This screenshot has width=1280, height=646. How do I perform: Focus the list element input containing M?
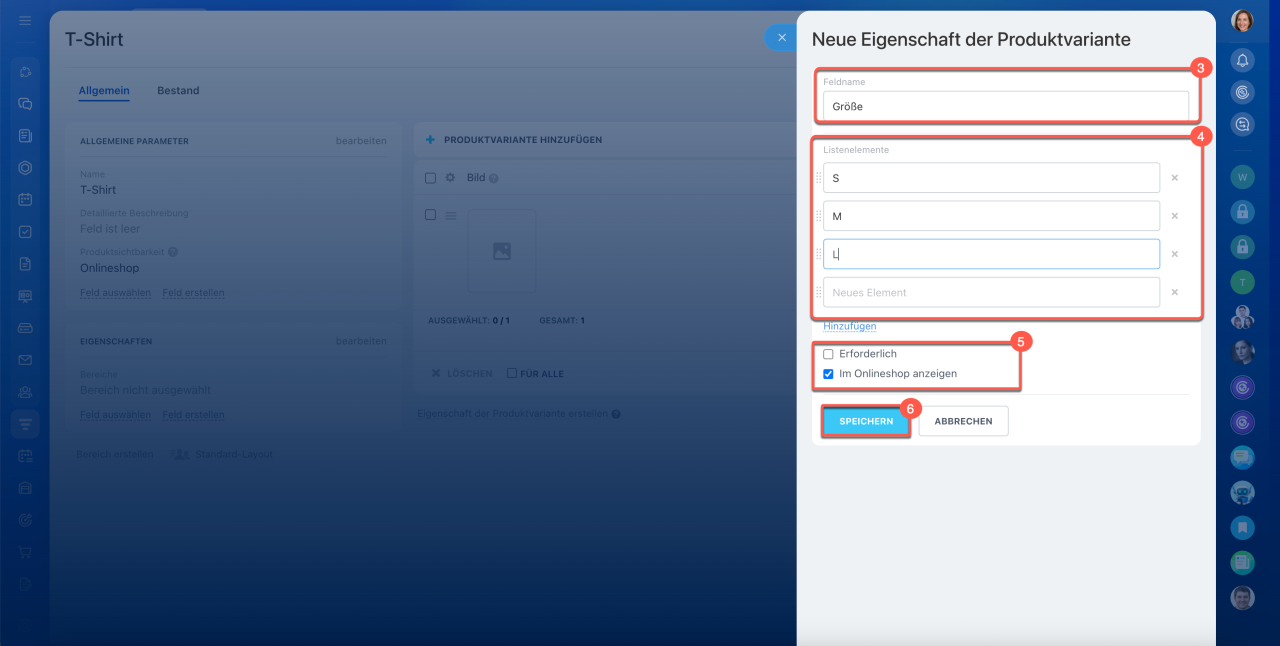coord(991,216)
